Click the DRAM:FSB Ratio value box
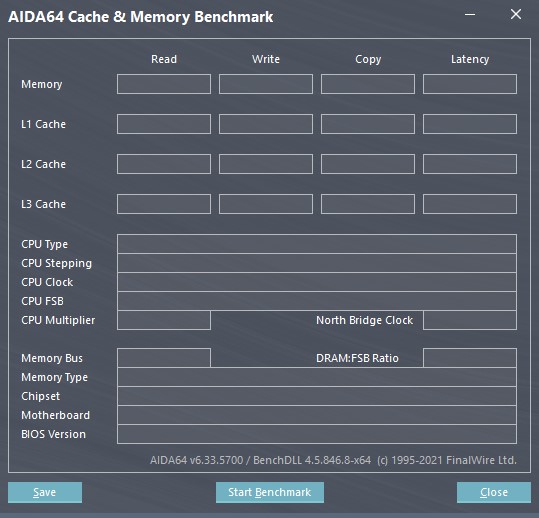This screenshot has height=518, width=539. tap(470, 358)
